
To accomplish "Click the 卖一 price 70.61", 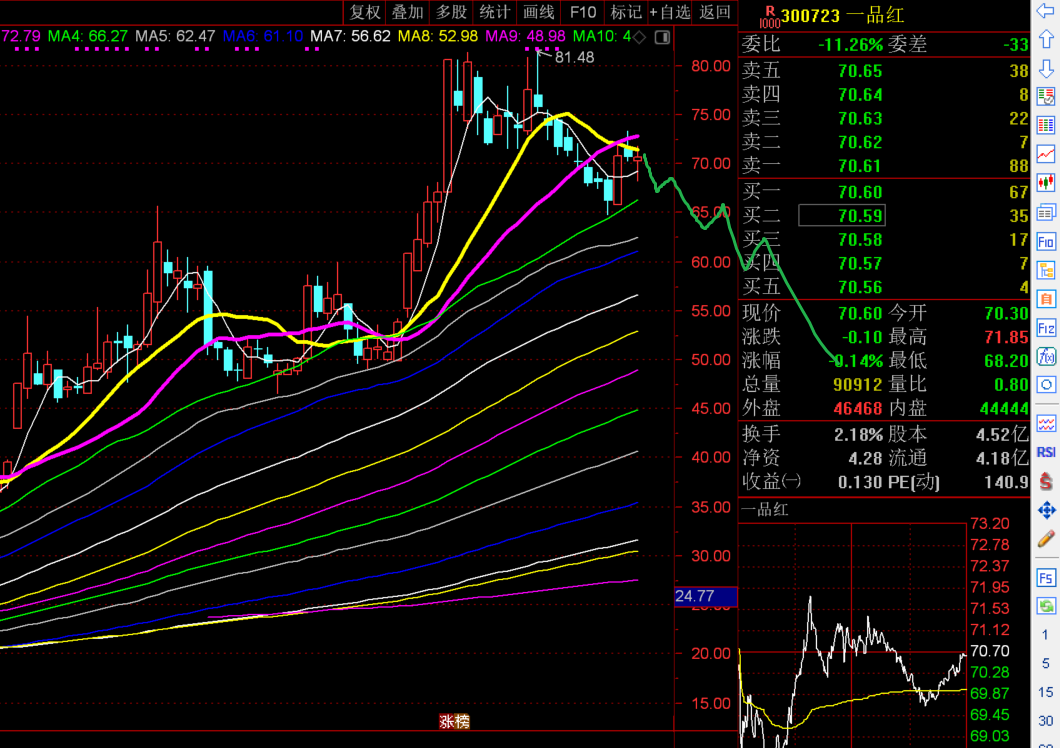I will coord(860,166).
